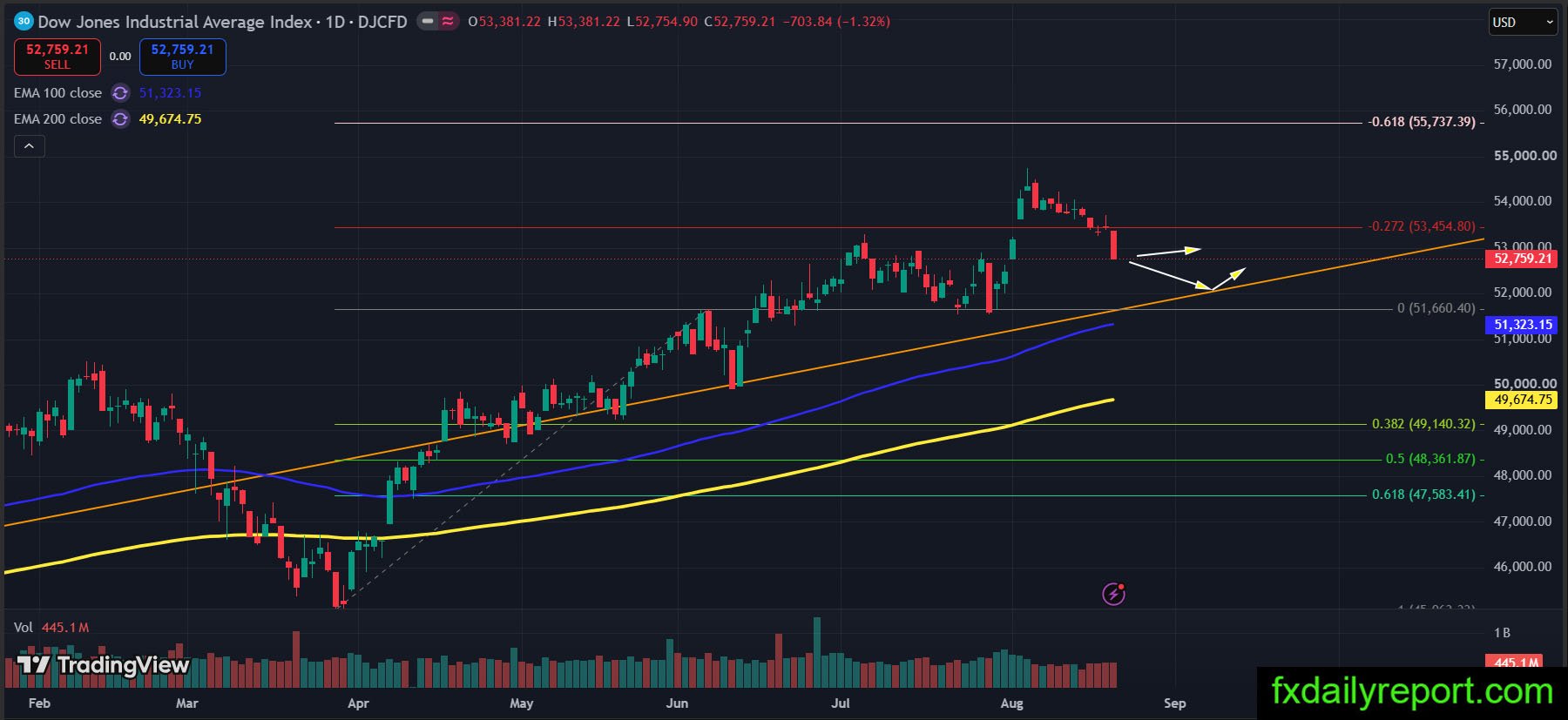Click the yellow EMA 200 price tag 49,674.75
Viewport: 1568px width, 720px height.
(x=1523, y=400)
